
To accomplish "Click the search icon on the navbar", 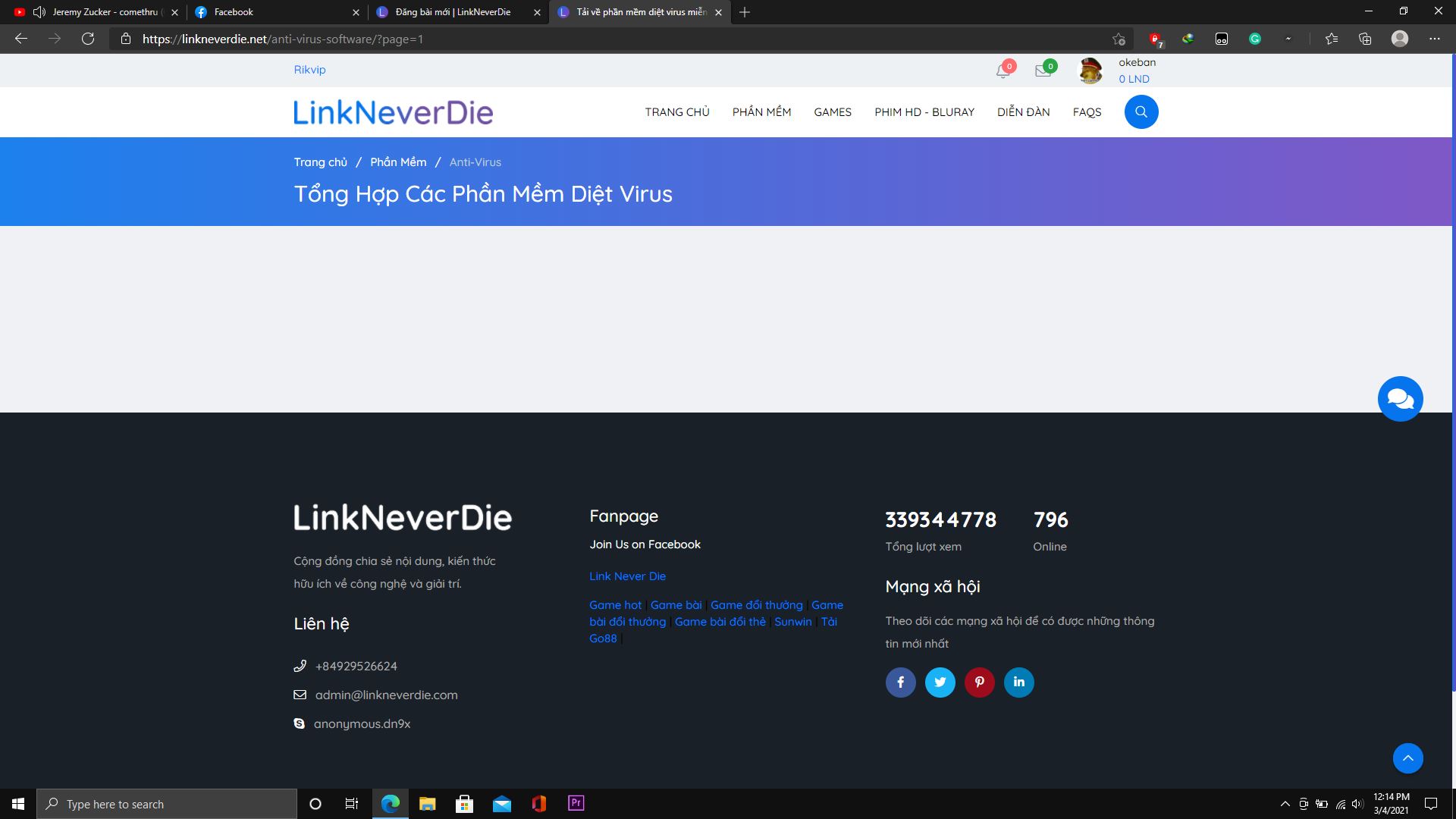I will point(1141,111).
